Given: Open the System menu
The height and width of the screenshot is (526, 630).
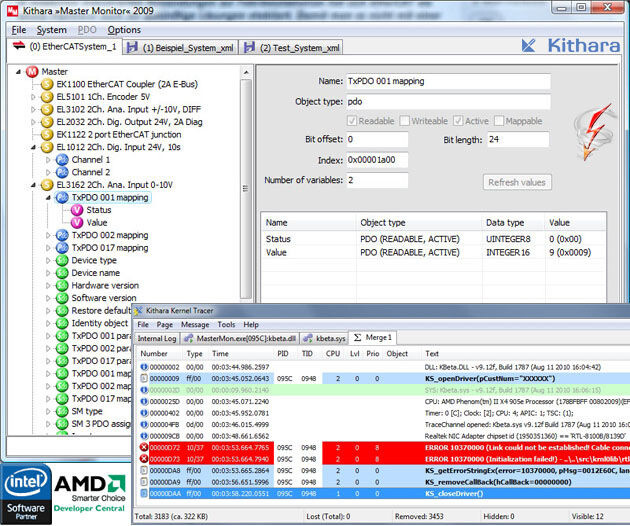Looking at the screenshot, I should (x=51, y=30).
